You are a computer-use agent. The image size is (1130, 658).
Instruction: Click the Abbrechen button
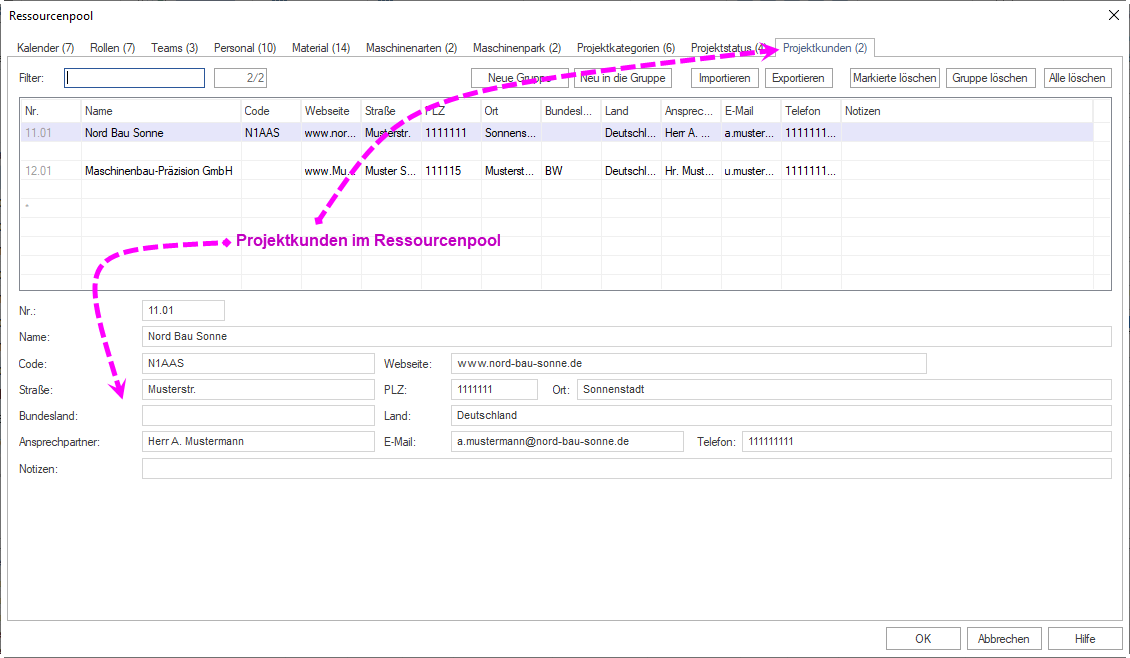click(x=1004, y=639)
